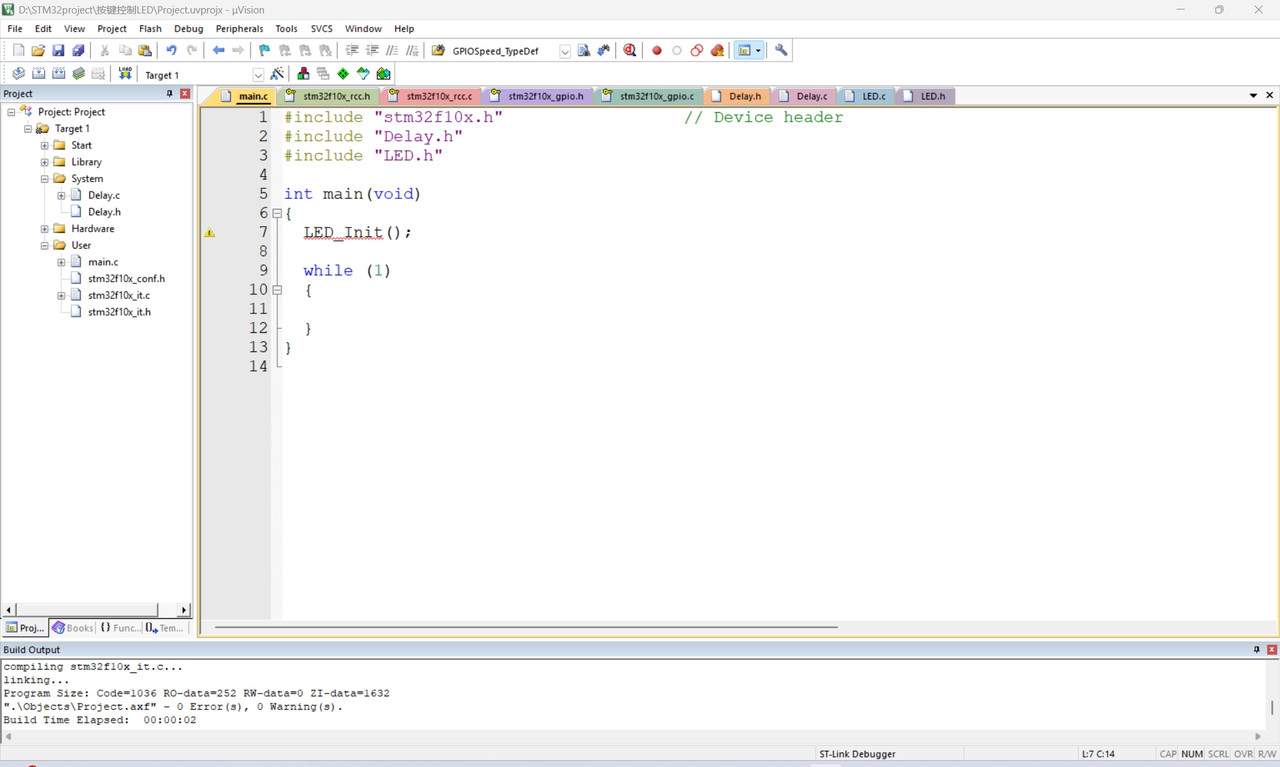Switch to the stm32f10x_gpio.c tab
This screenshot has width=1280, height=767.
coord(648,96)
